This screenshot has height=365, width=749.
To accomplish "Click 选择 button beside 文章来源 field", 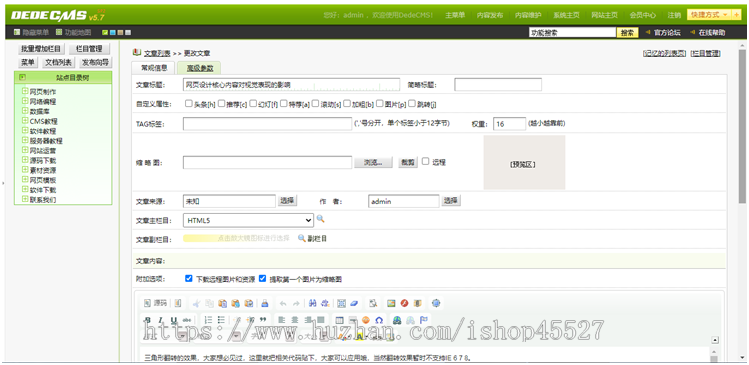I will pyautogui.click(x=288, y=201).
